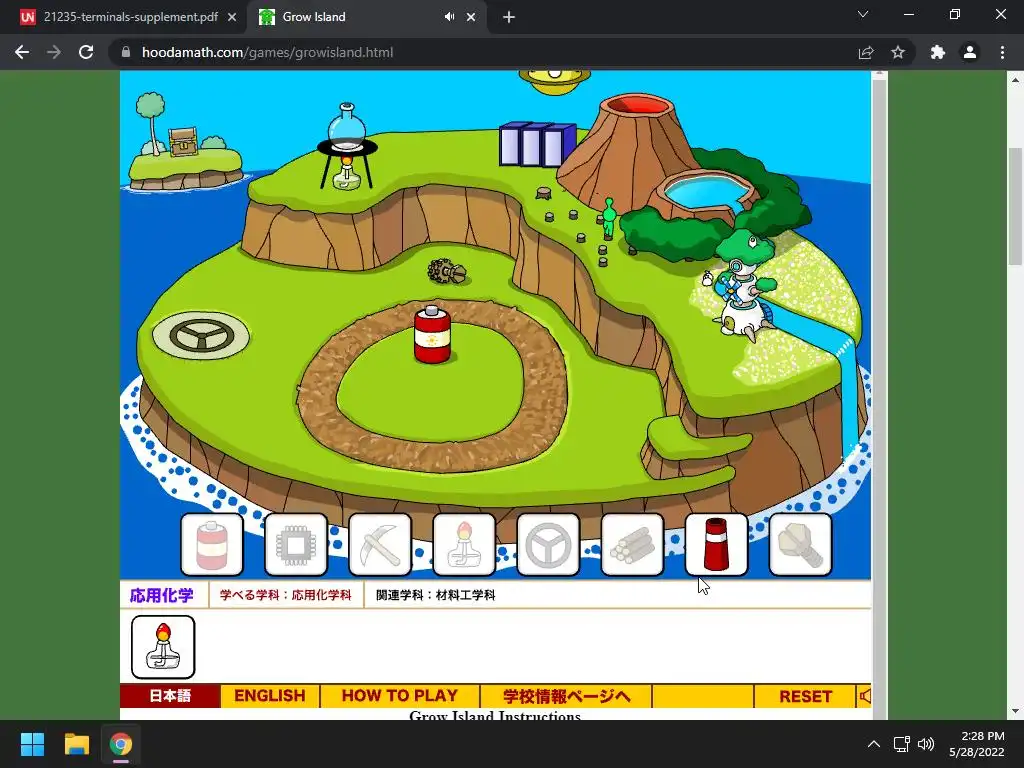Click the green person figure
The image size is (1024, 768).
[x=609, y=218]
